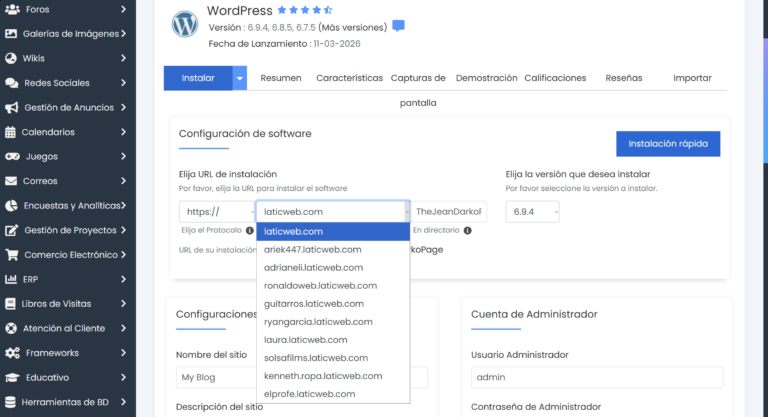Select adrianeli.laticweb.com from domain list

click(x=333, y=268)
